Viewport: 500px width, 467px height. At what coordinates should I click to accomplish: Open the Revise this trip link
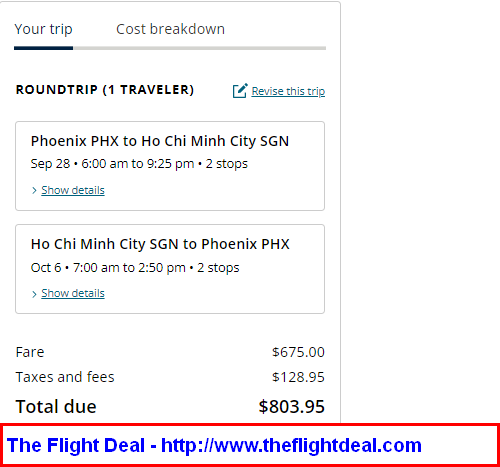tap(288, 91)
